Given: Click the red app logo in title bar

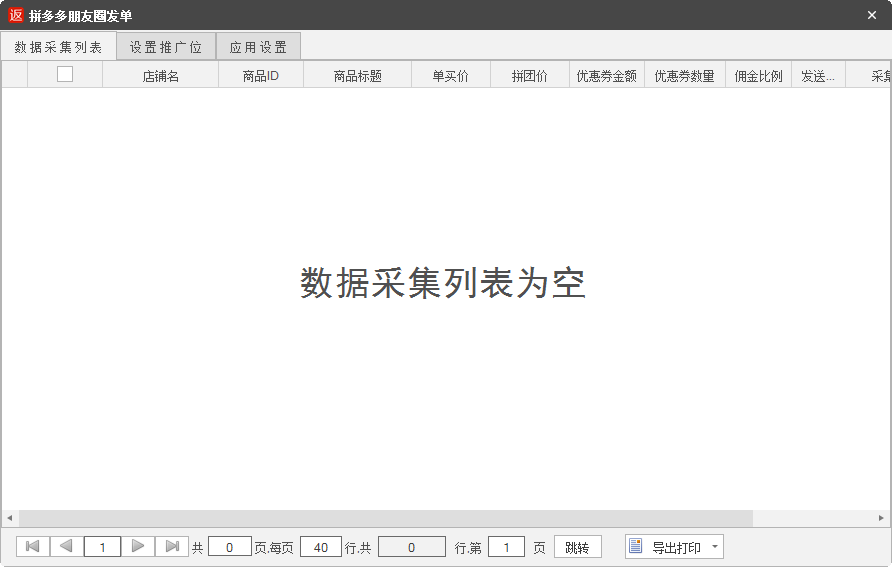Looking at the screenshot, I should click(16, 15).
